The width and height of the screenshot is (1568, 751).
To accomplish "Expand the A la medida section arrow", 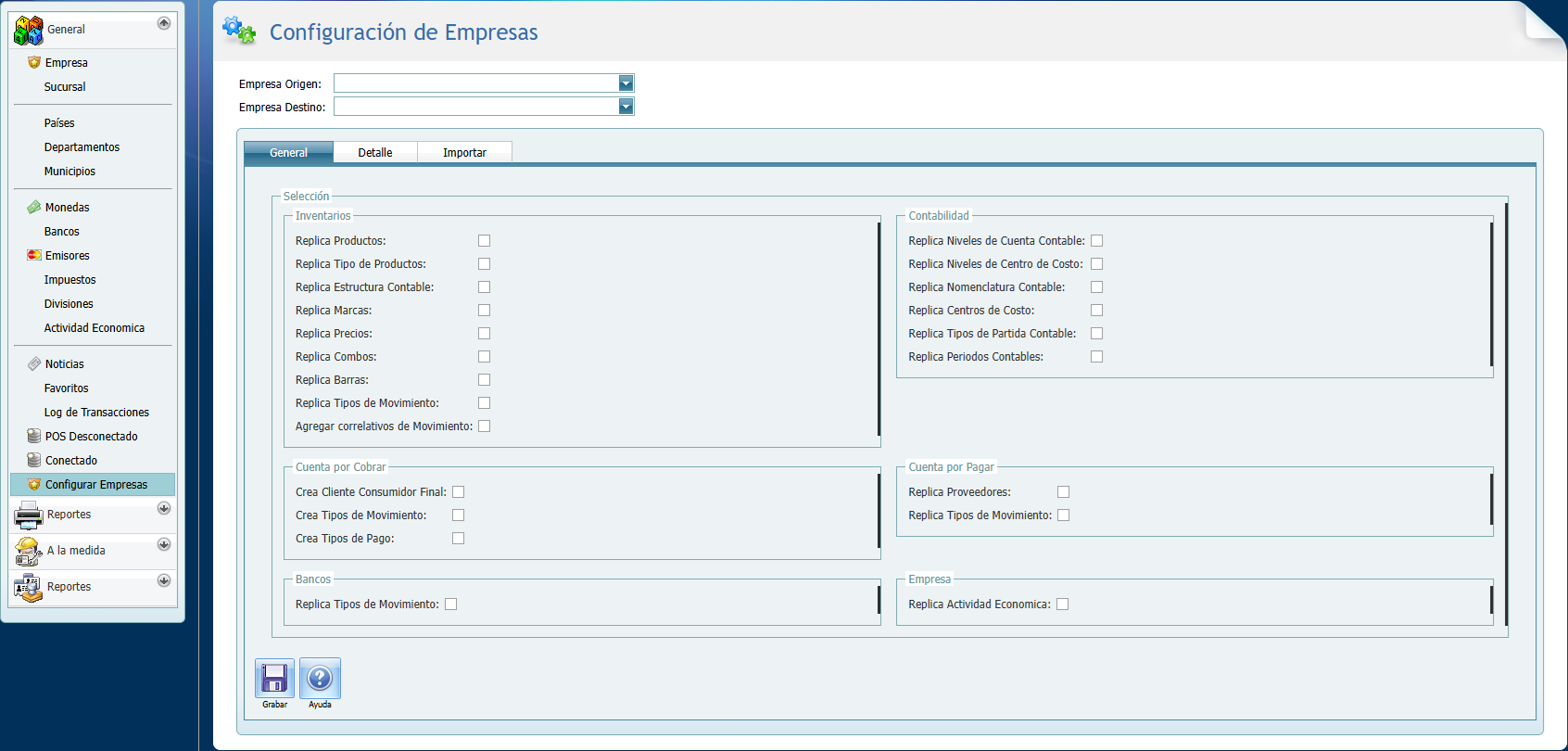I will (164, 544).
